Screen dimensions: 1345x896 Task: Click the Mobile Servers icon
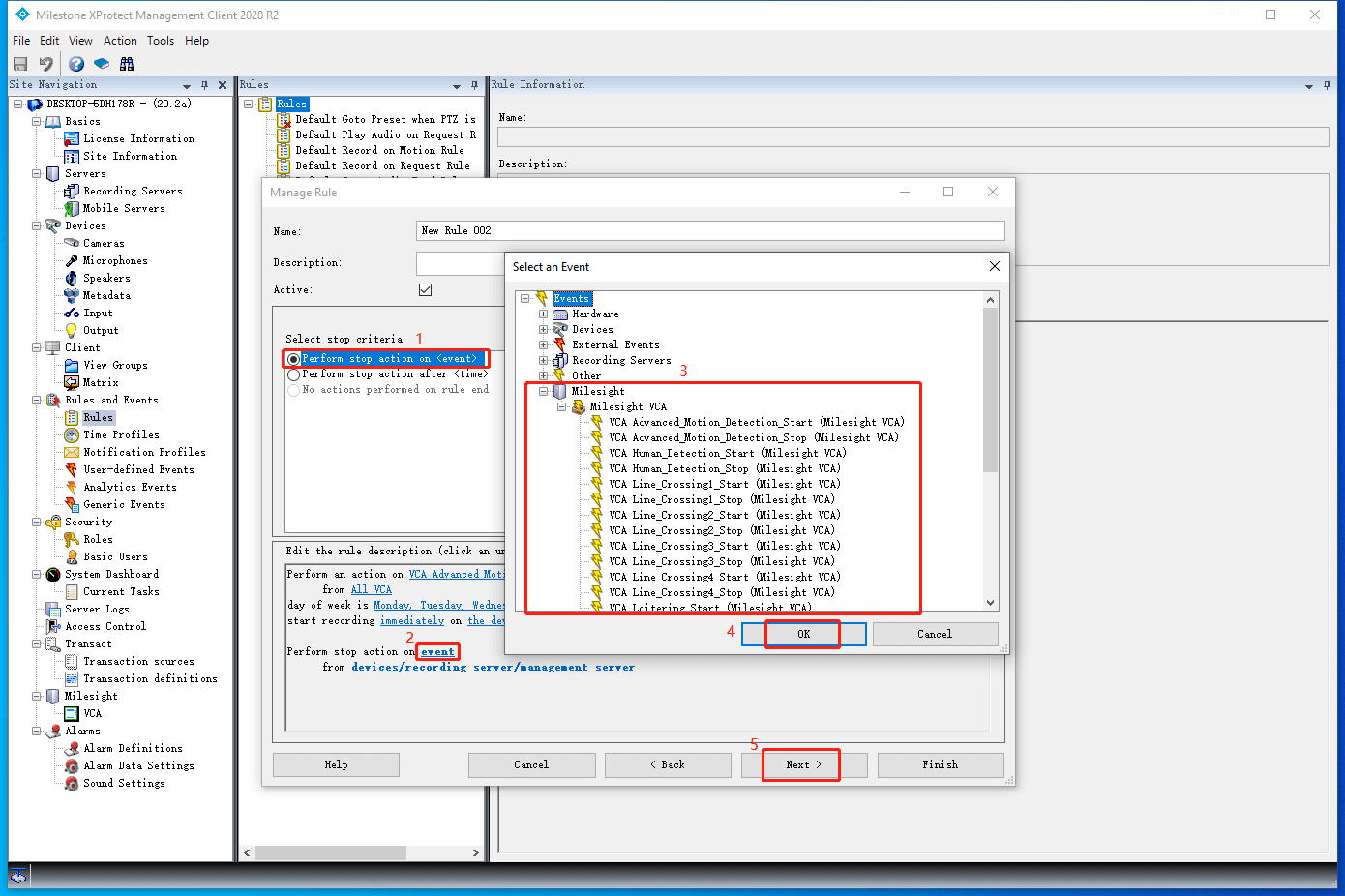[72, 208]
